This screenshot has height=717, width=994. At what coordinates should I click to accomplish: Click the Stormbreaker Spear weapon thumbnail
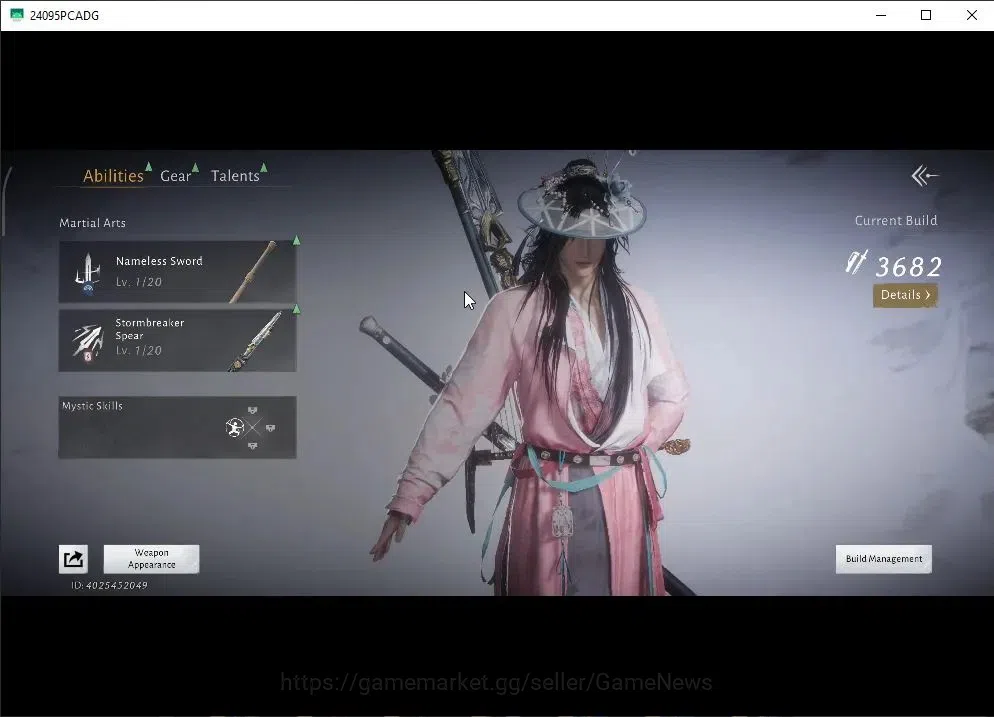coord(257,341)
